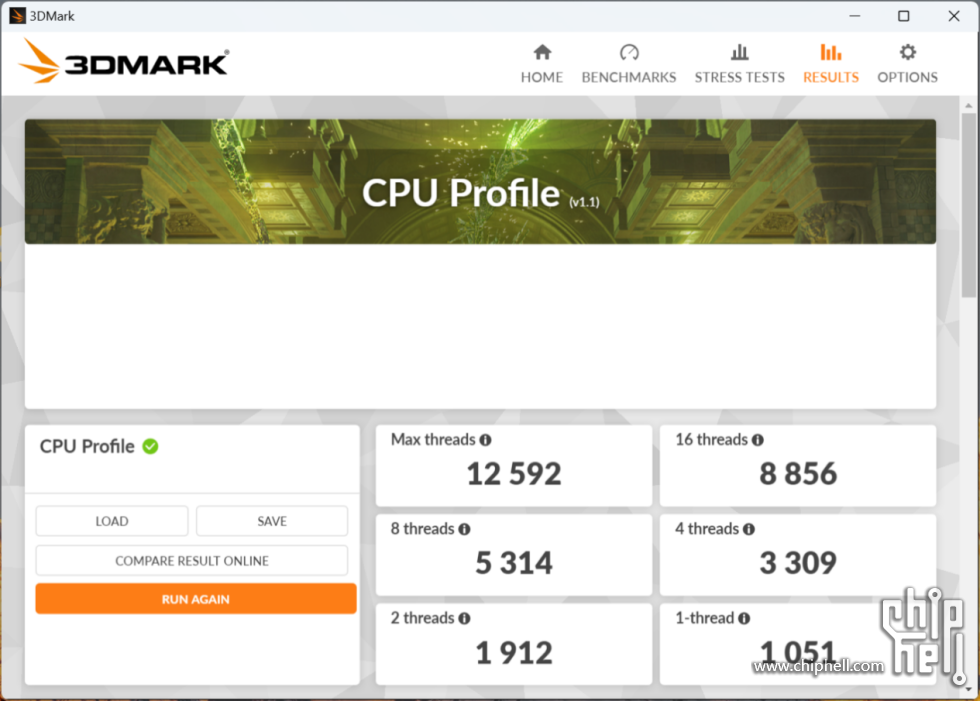
Task: Click the 8 threads score 5 314
Action: coord(514,563)
